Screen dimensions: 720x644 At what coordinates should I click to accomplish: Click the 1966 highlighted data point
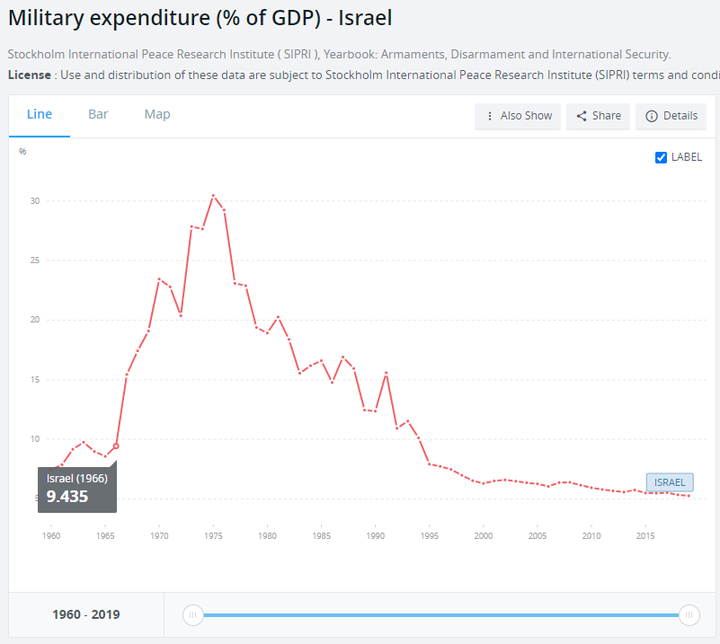[116, 446]
